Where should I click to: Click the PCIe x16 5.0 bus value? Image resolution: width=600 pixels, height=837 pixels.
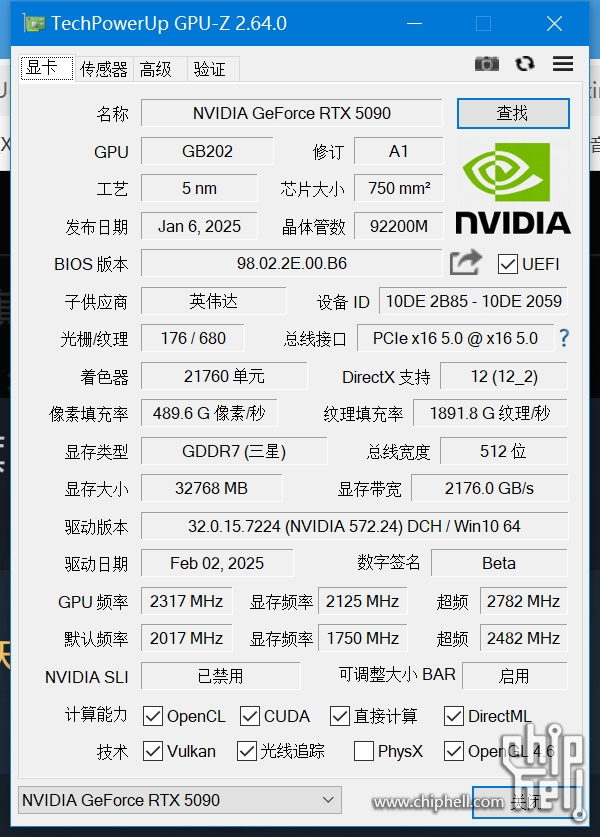click(455, 338)
